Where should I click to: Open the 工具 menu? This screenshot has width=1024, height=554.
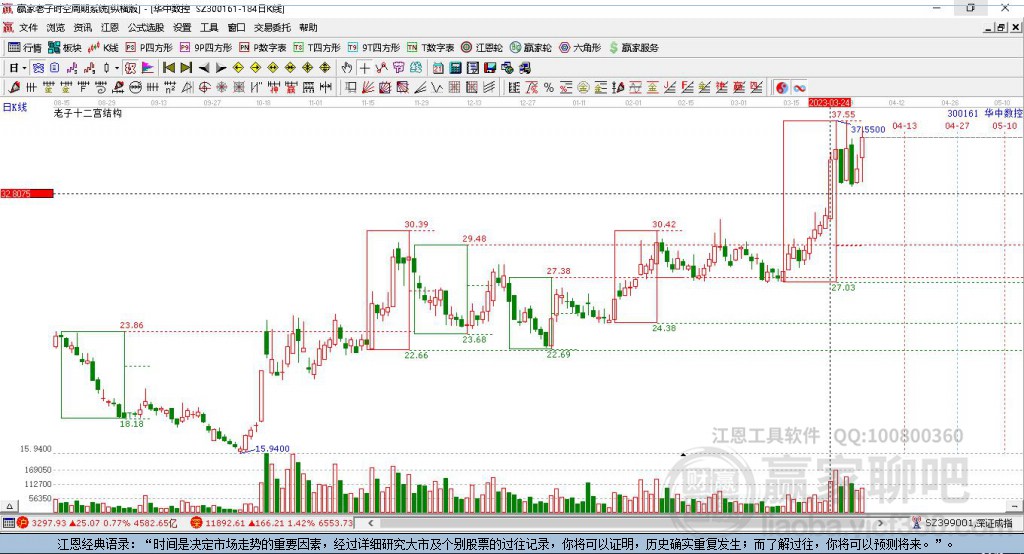(209, 27)
